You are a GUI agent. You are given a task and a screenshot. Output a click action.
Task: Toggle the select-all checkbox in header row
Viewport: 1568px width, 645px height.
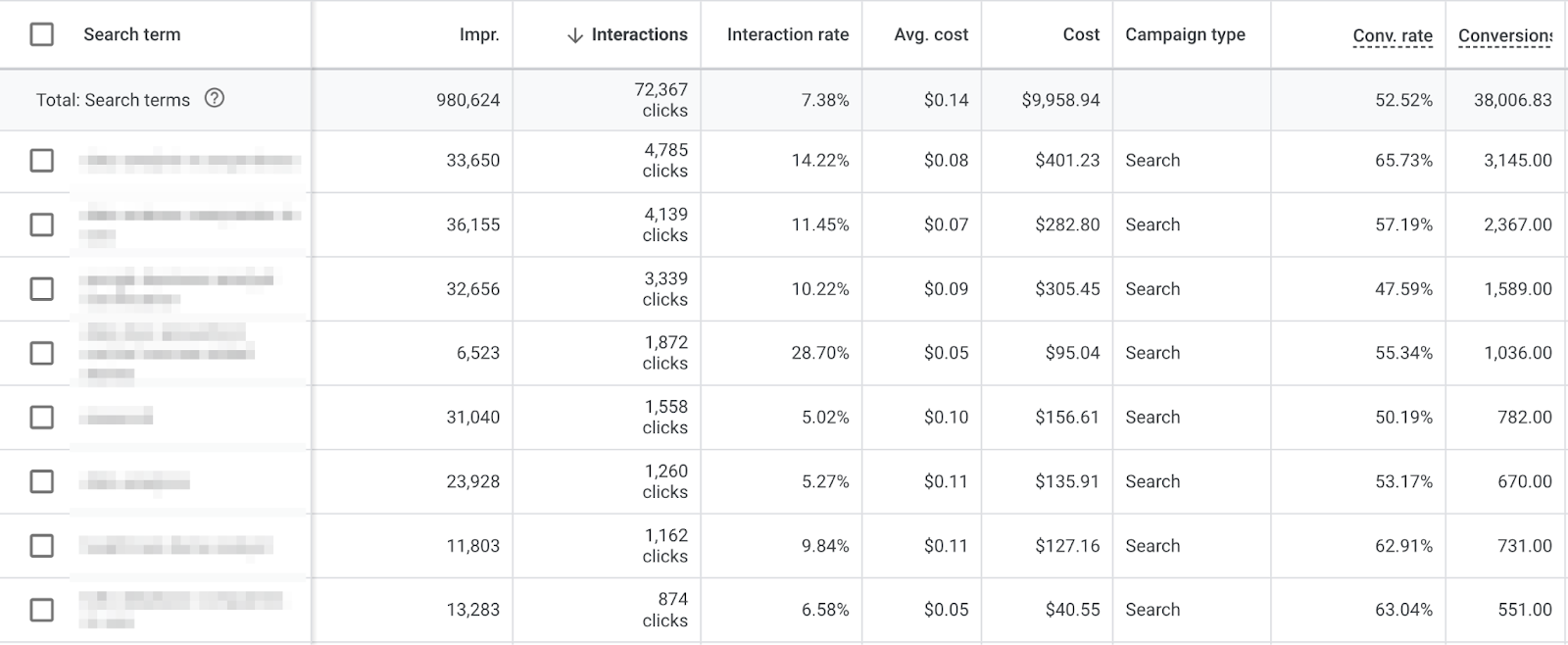[x=41, y=34]
